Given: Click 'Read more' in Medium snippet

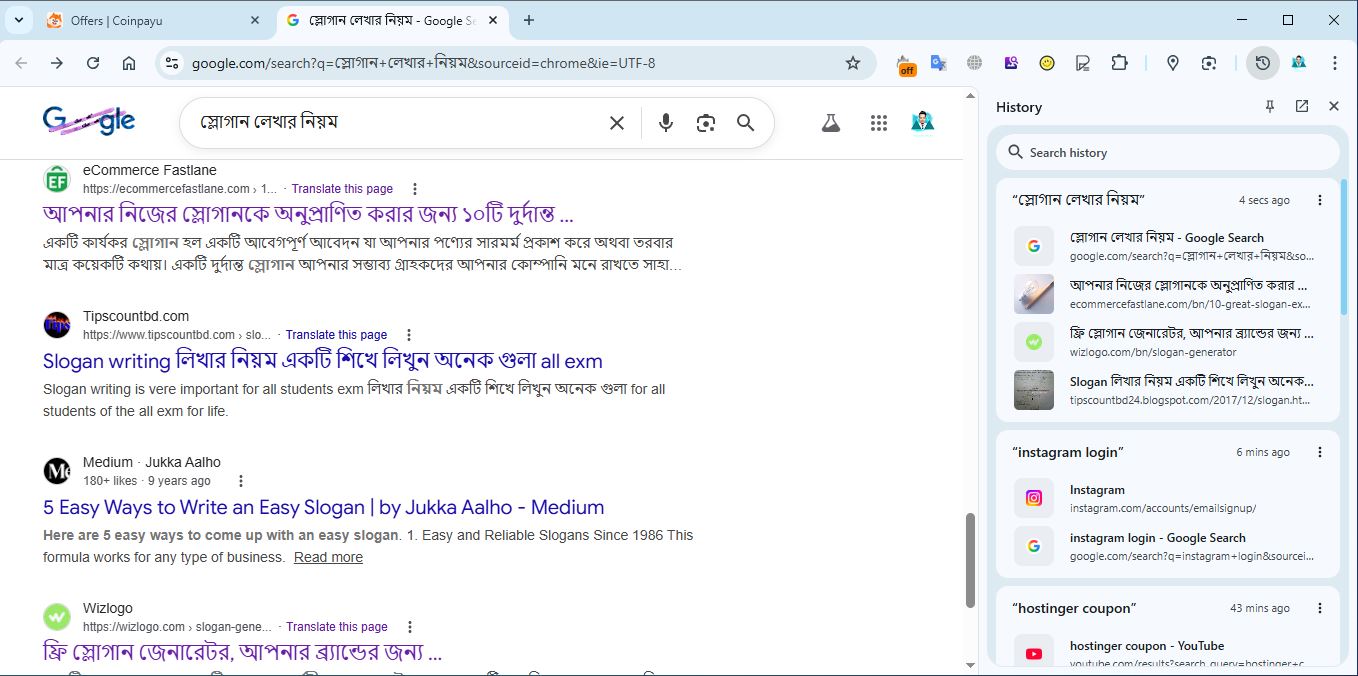Looking at the screenshot, I should [x=328, y=557].
